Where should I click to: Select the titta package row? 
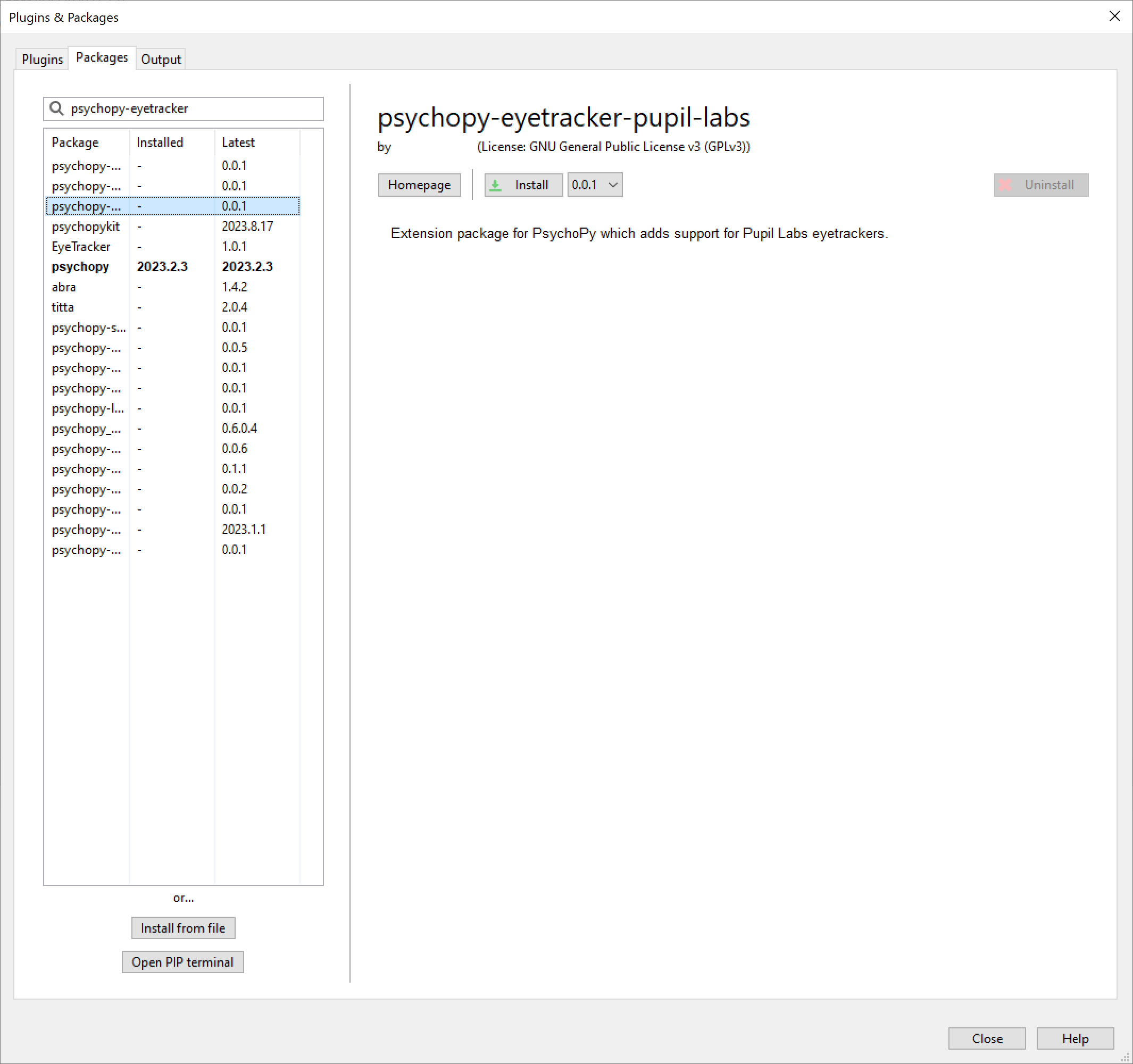click(63, 307)
